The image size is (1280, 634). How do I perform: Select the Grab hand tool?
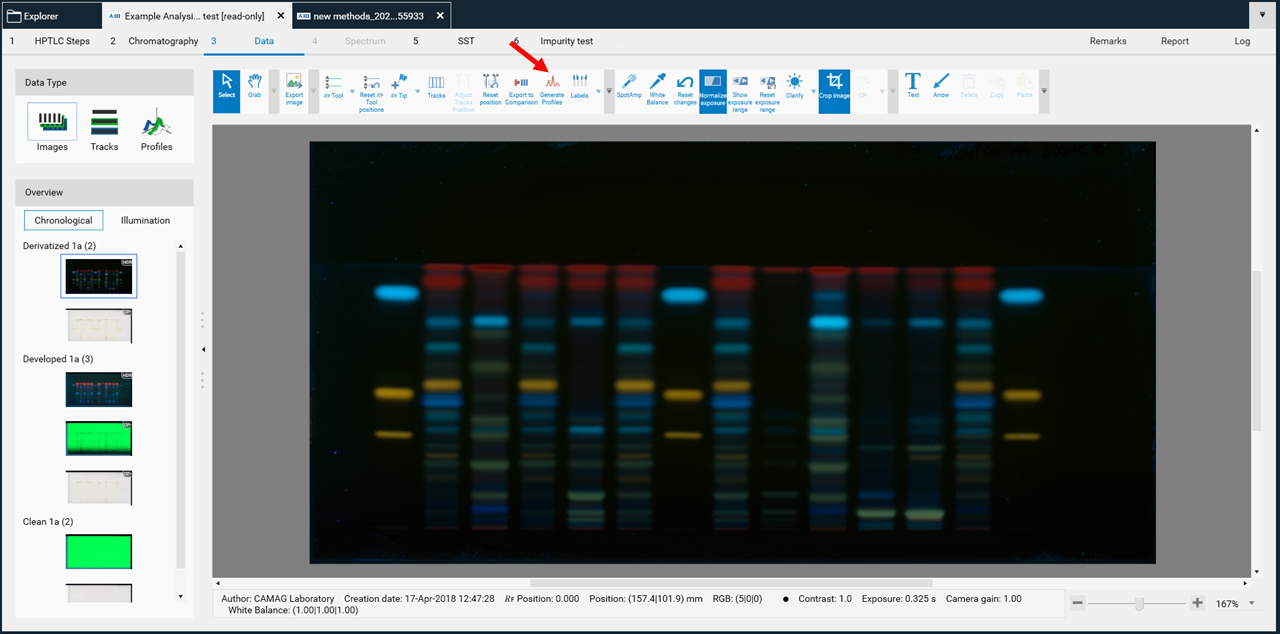point(254,88)
